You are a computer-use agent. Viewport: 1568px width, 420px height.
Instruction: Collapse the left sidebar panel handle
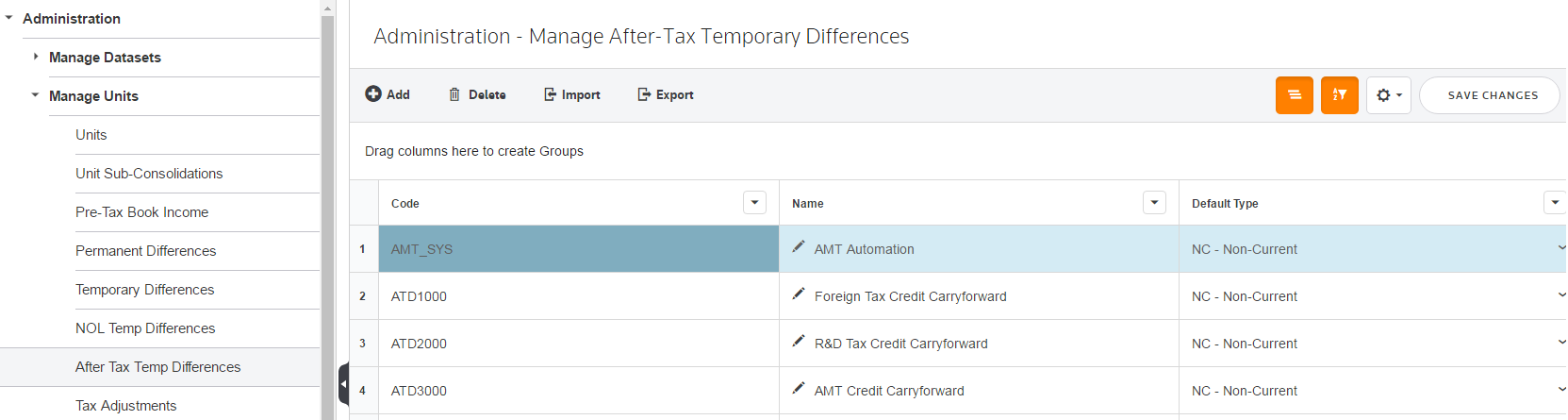pyautogui.click(x=343, y=384)
